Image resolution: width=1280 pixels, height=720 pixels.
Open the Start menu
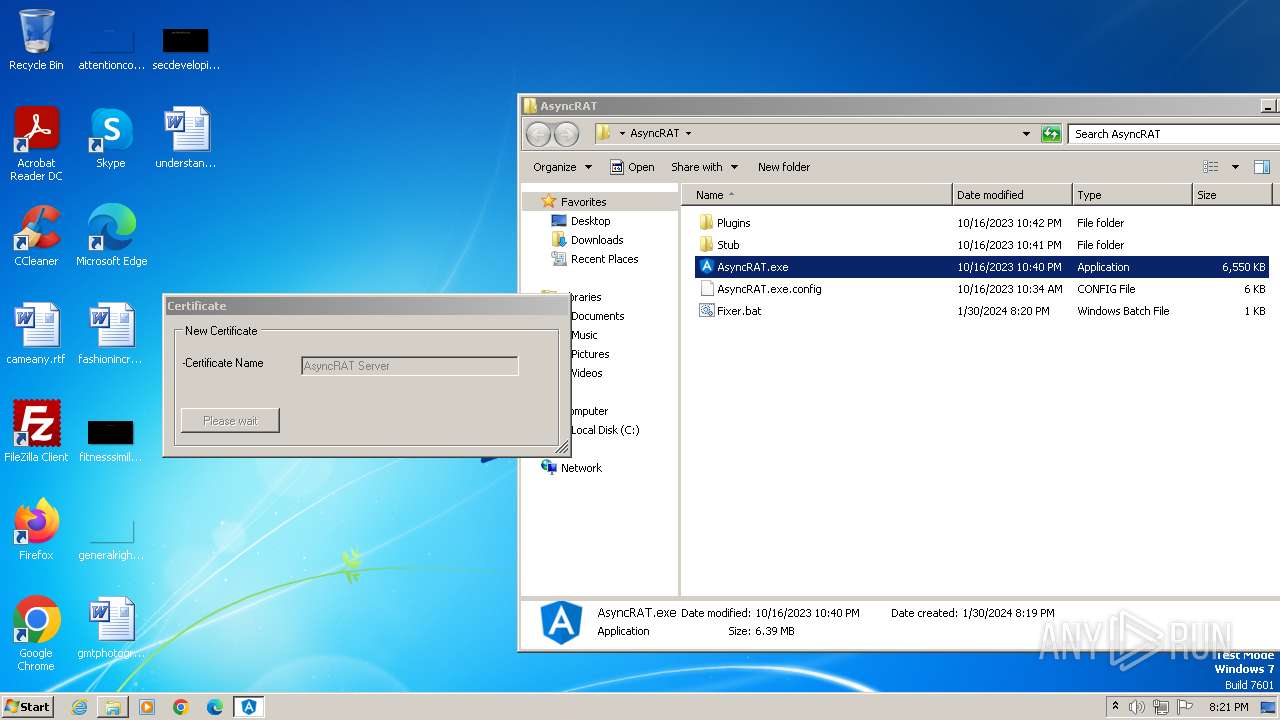pyautogui.click(x=28, y=707)
